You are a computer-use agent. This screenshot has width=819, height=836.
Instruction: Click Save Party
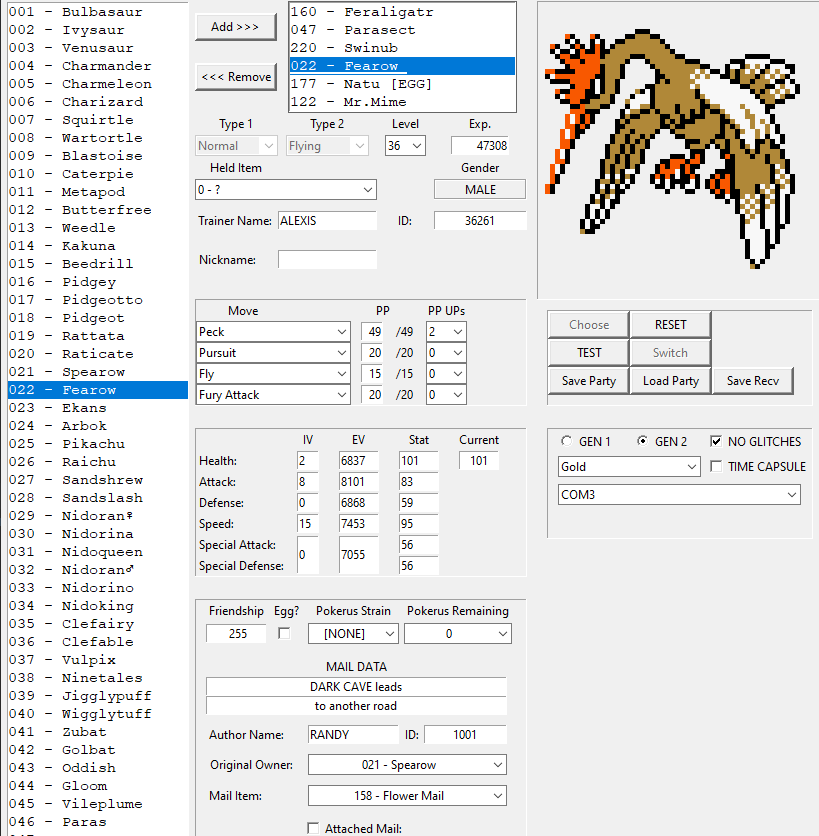point(587,380)
